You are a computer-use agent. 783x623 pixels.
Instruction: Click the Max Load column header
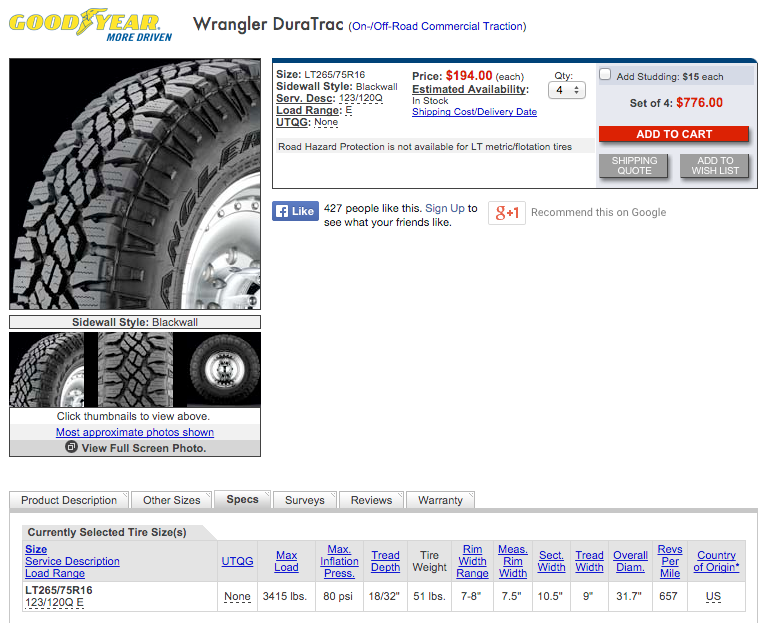point(286,561)
